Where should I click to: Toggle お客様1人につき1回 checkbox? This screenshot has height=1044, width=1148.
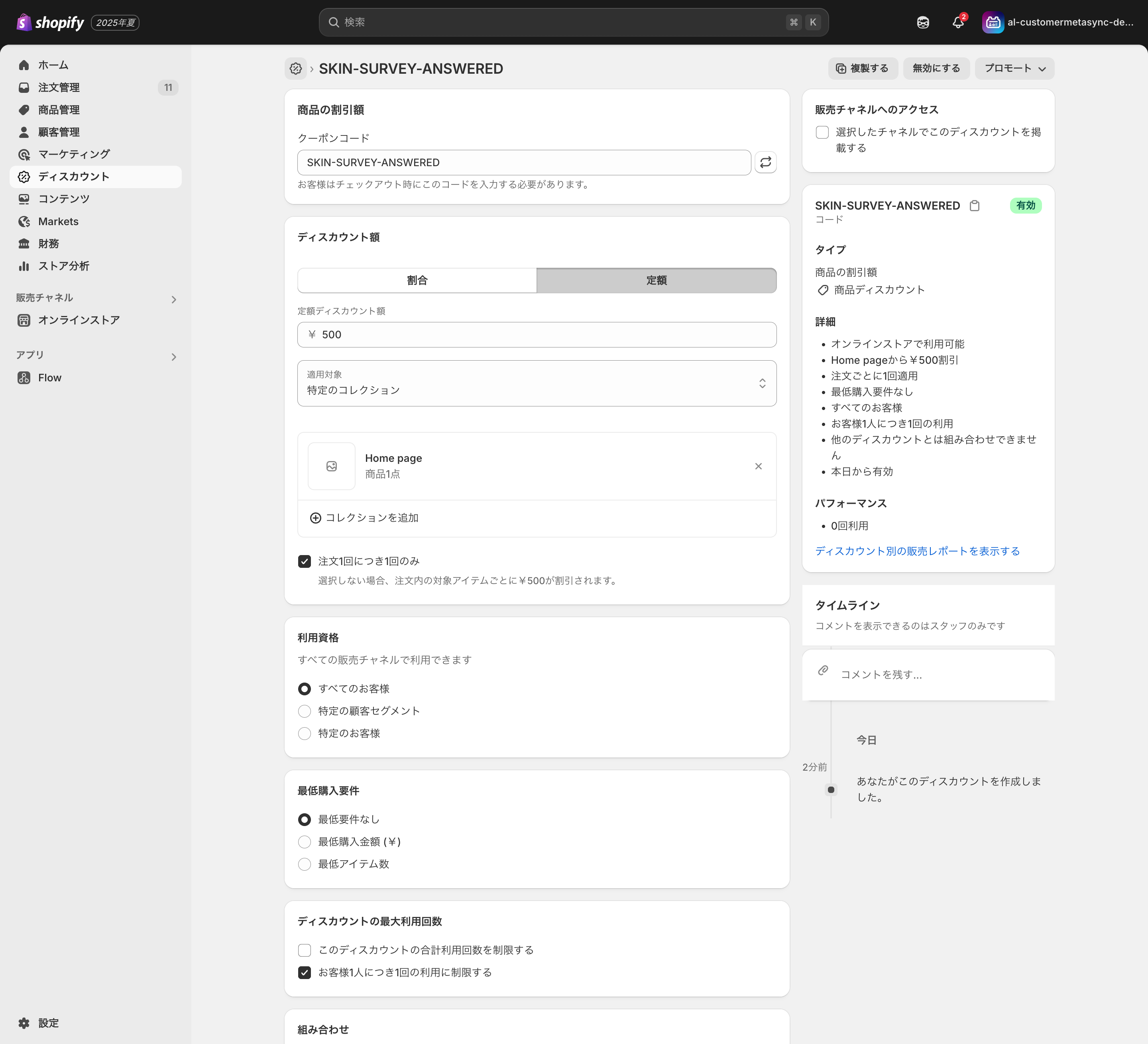pos(305,972)
